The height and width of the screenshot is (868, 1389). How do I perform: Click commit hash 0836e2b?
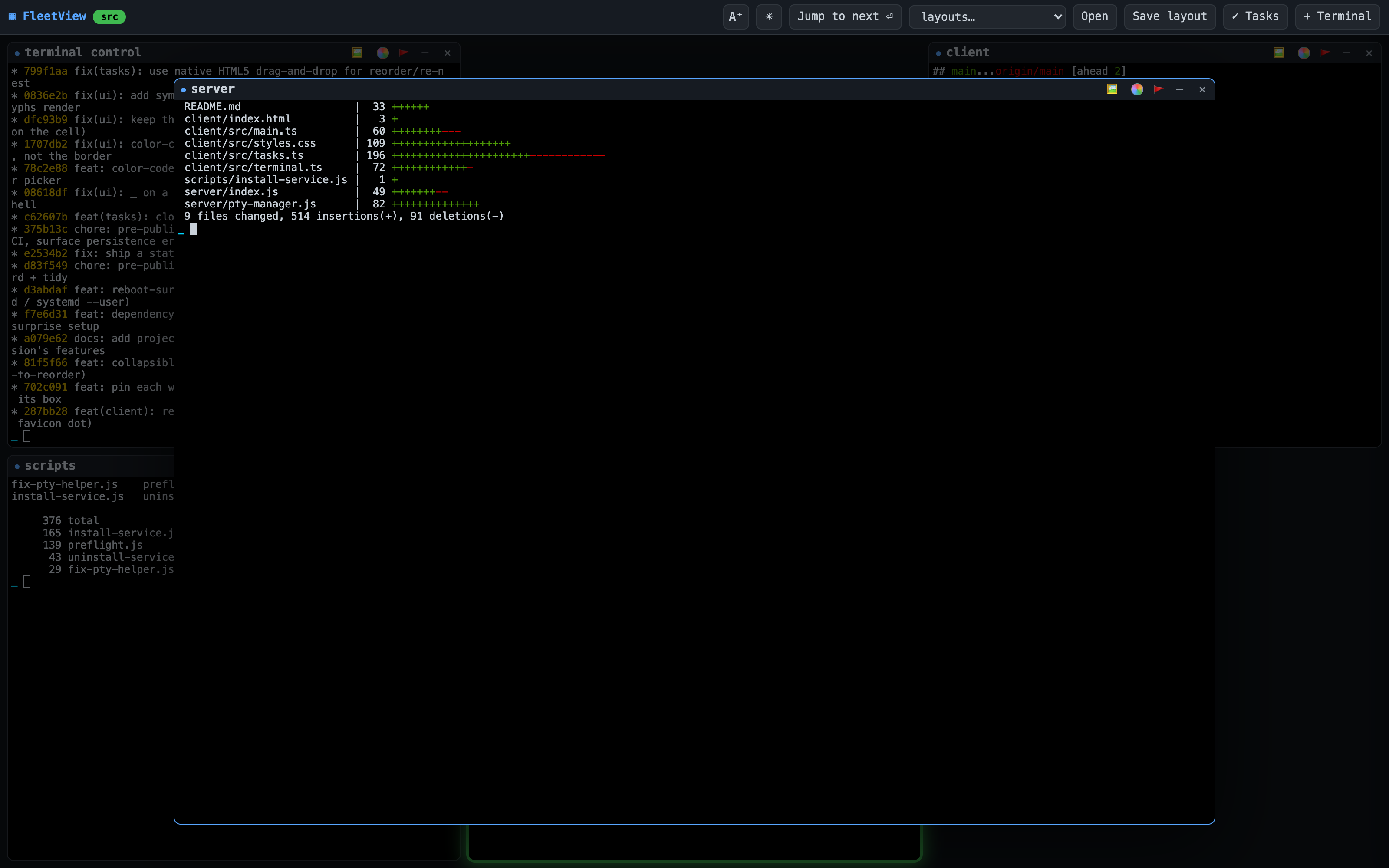pyautogui.click(x=45, y=95)
